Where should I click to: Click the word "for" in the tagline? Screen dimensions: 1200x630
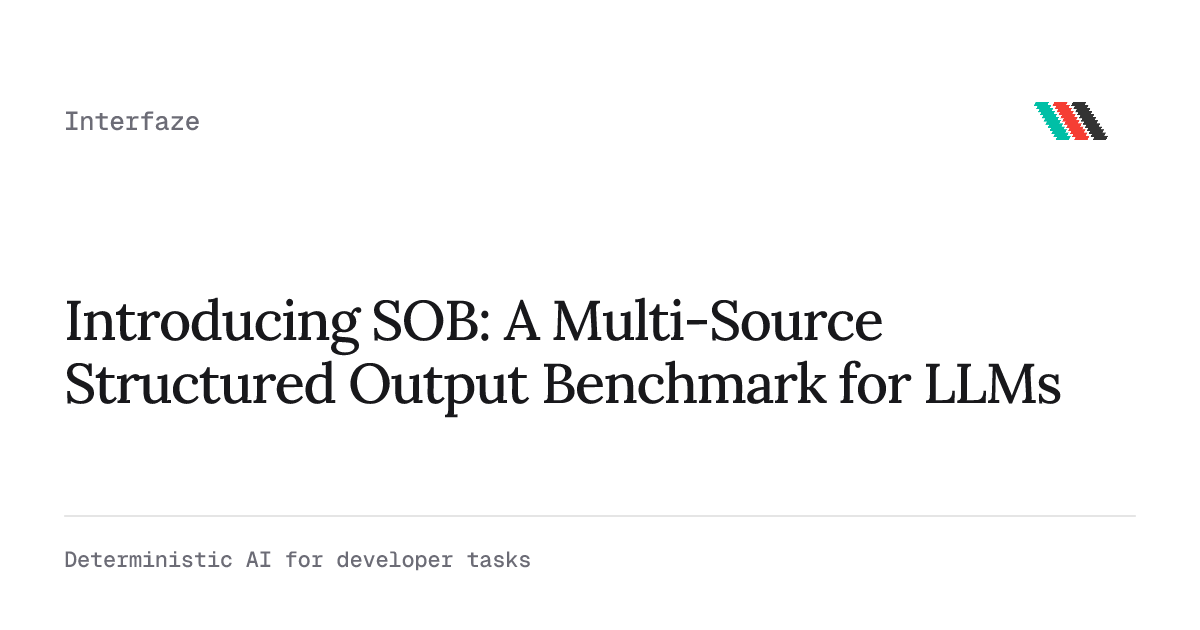[x=304, y=560]
